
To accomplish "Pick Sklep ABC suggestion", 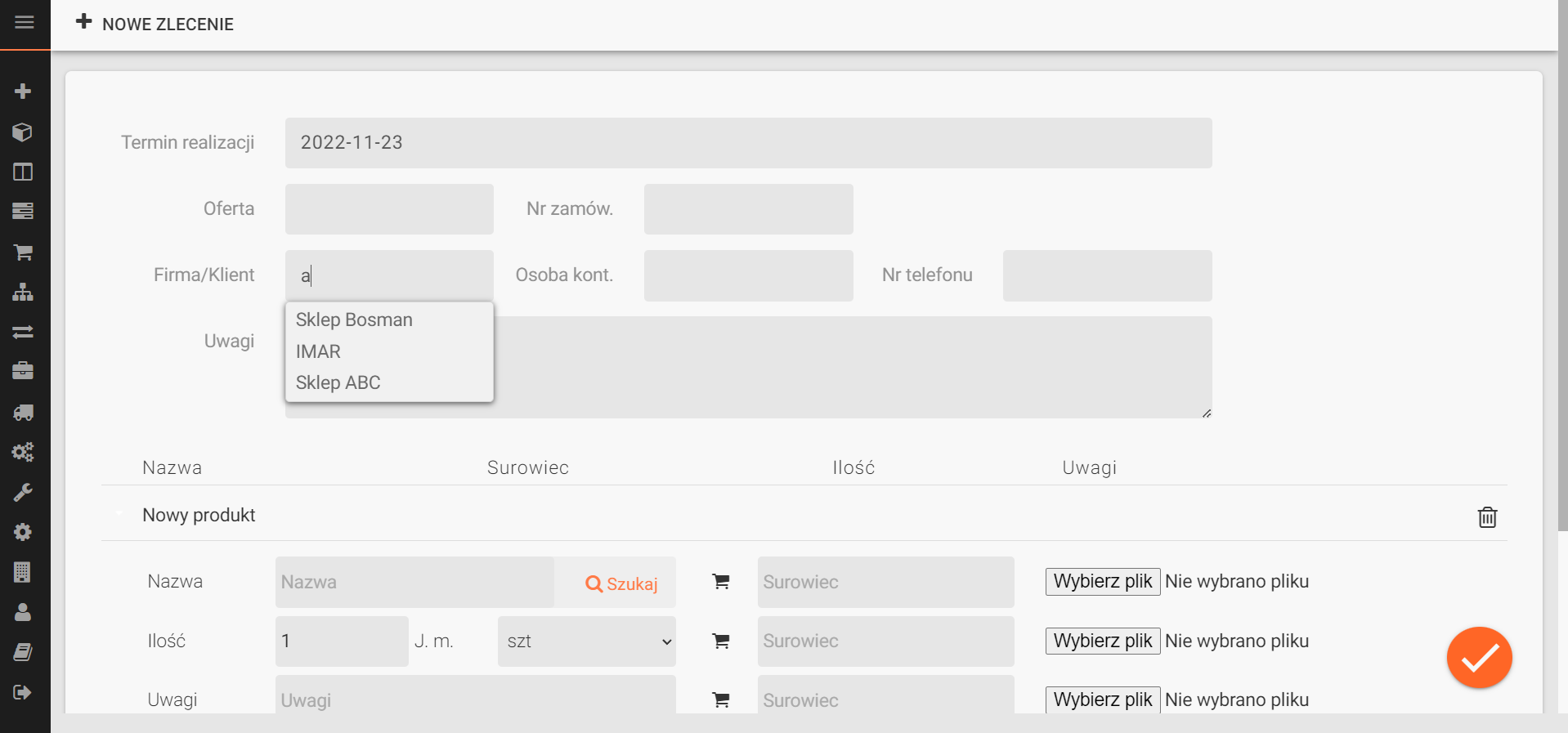I will (338, 383).
